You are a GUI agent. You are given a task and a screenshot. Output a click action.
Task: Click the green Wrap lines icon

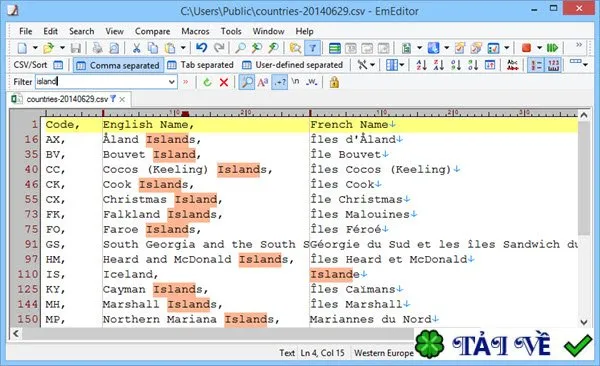[335, 48]
